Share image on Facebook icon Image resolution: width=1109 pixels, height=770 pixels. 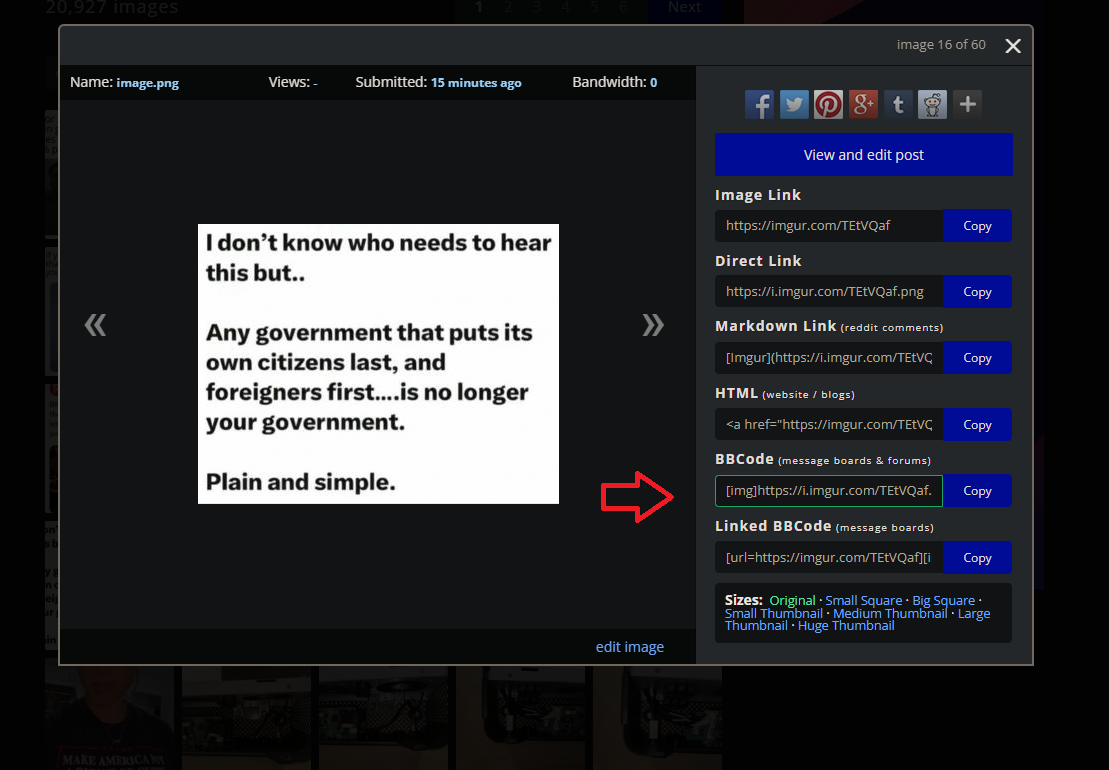click(x=760, y=104)
